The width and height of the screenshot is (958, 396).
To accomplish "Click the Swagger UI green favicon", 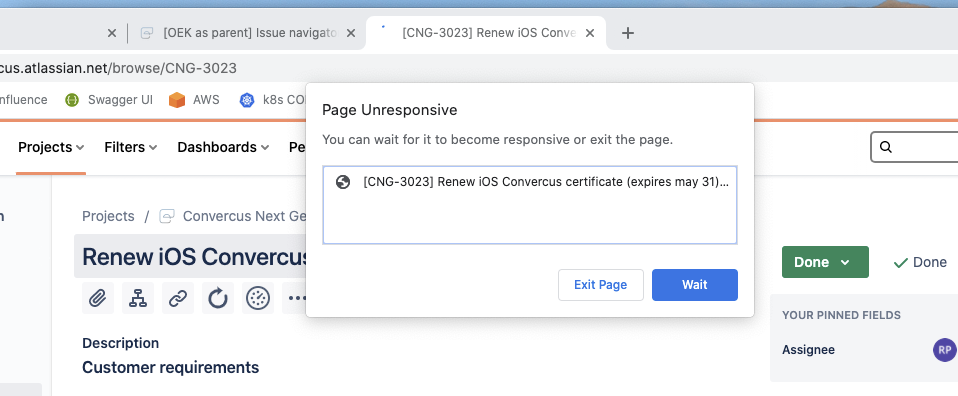I will click(x=72, y=100).
